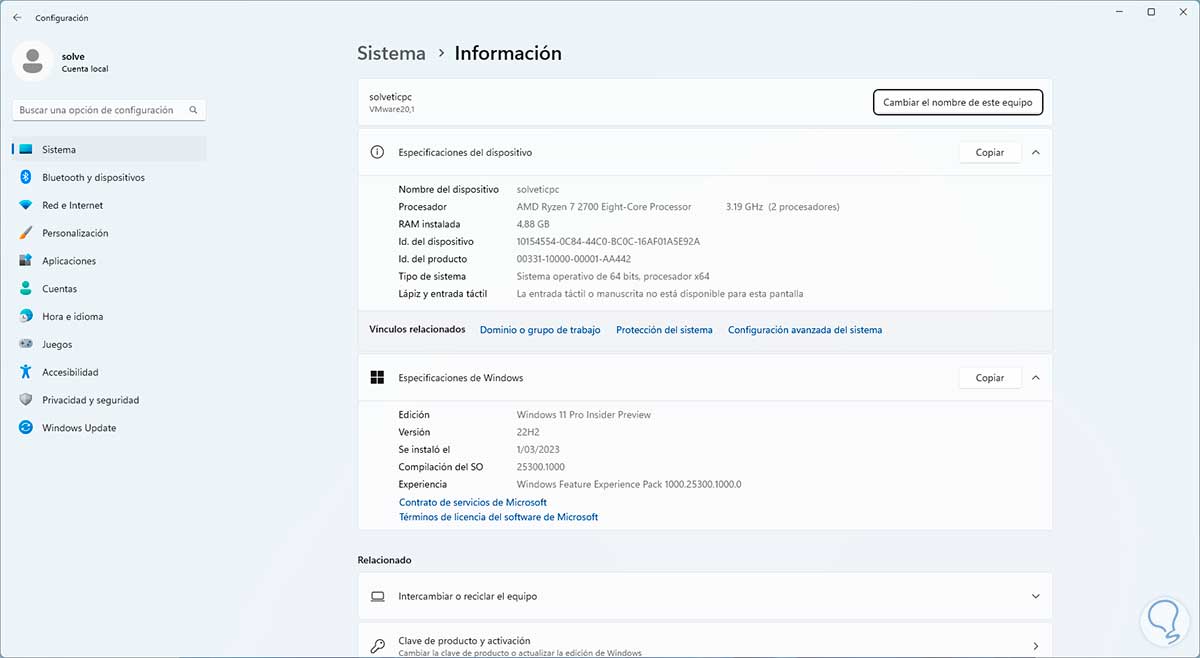Select Aplicaciones menu label
The height and width of the screenshot is (658, 1200).
click(69, 261)
